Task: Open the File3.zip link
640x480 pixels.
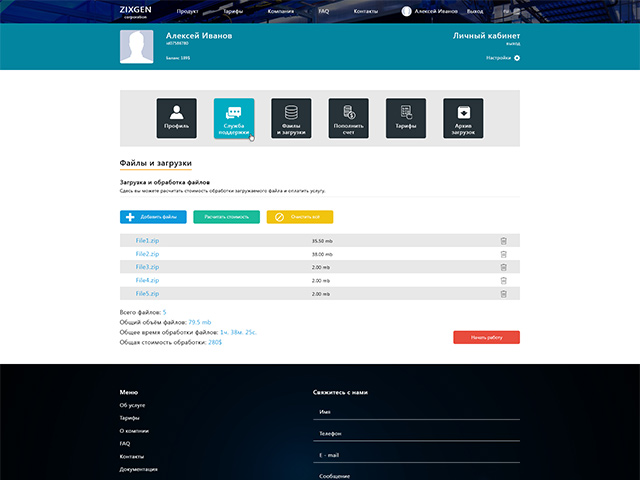Action: (x=147, y=267)
